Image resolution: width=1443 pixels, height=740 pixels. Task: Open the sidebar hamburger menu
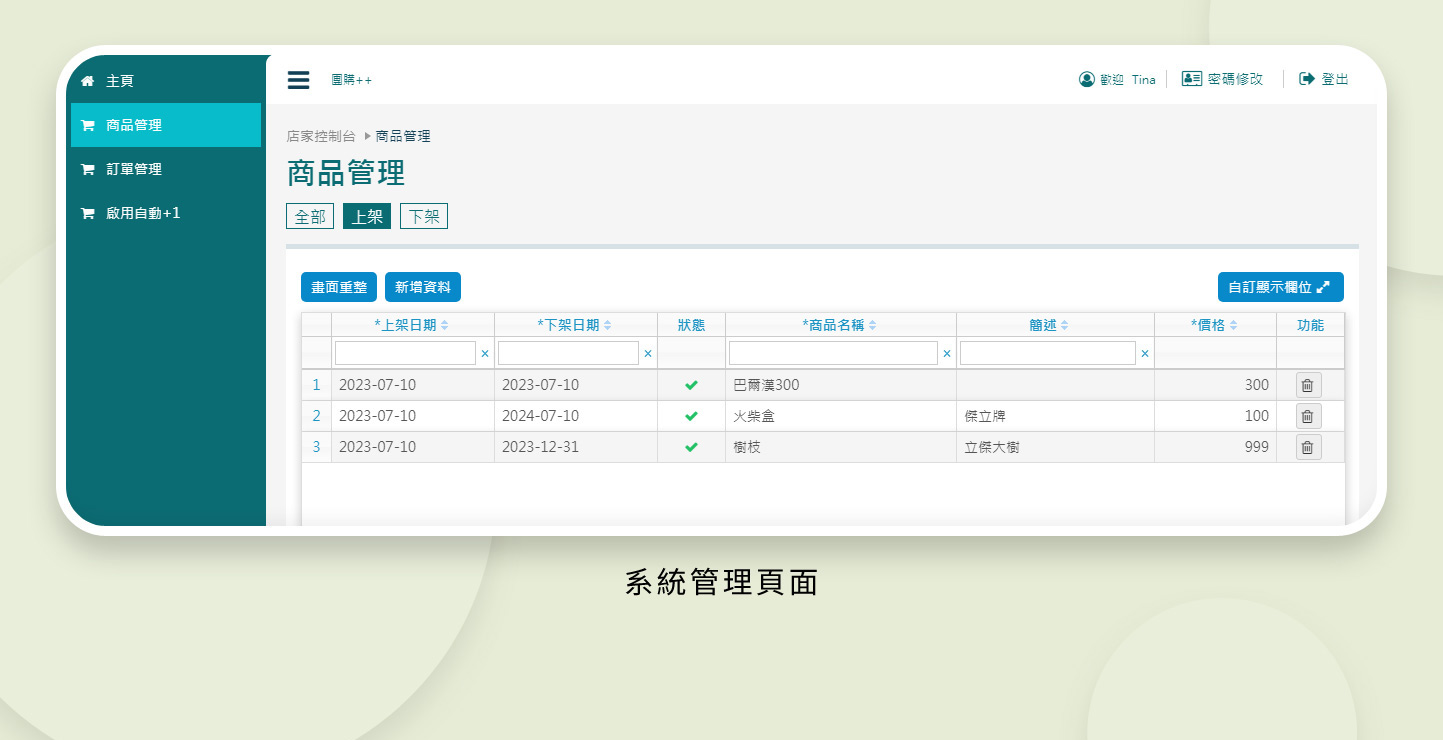coord(298,80)
